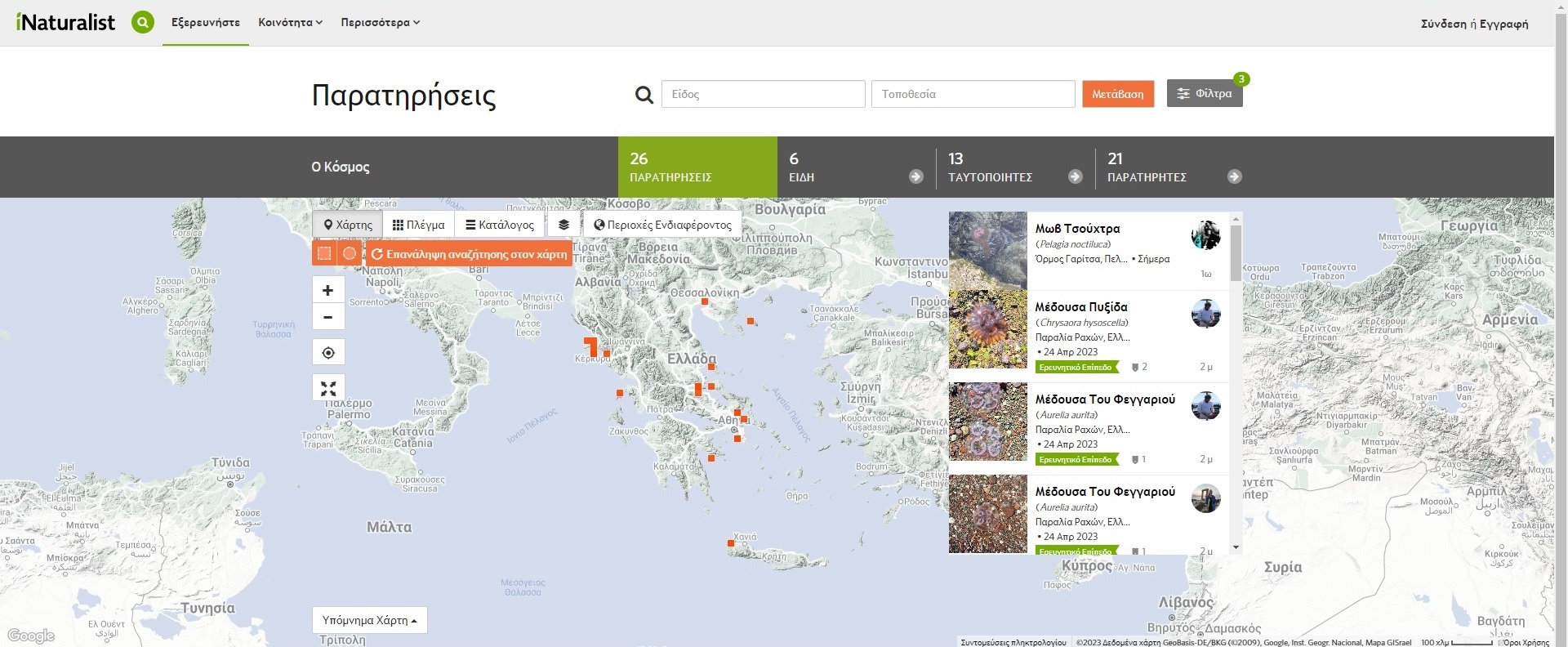Switch to Κατάλογος list view
This screenshot has width=1568, height=647.
click(500, 225)
